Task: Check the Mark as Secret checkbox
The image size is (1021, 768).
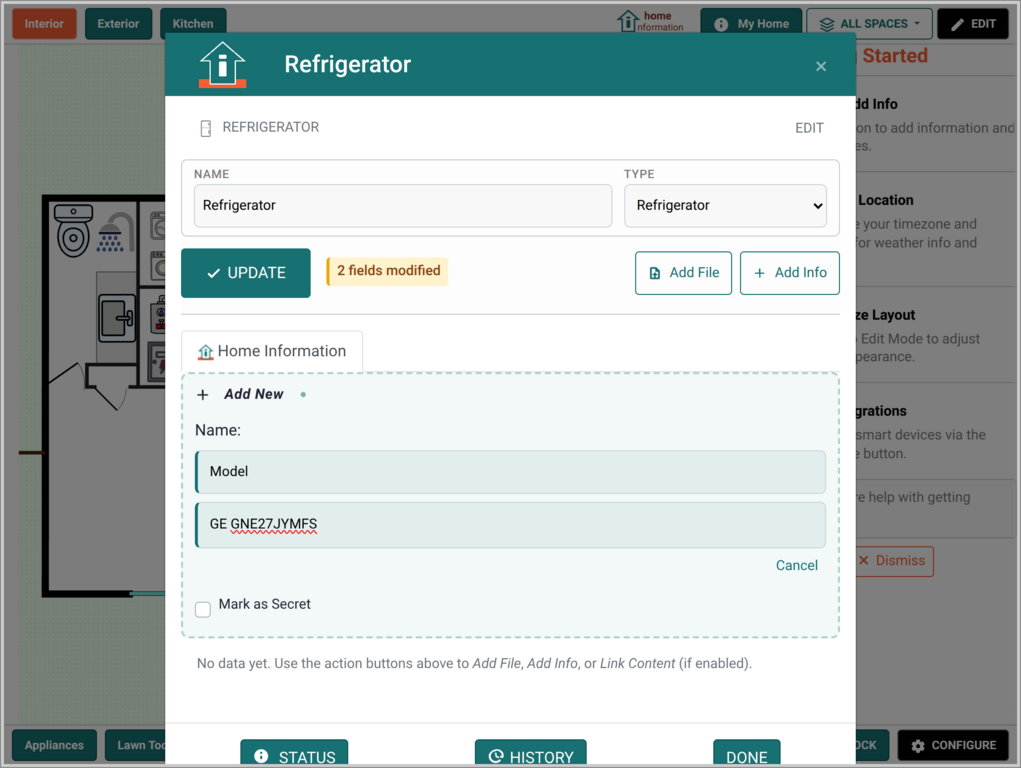Action: click(x=203, y=609)
